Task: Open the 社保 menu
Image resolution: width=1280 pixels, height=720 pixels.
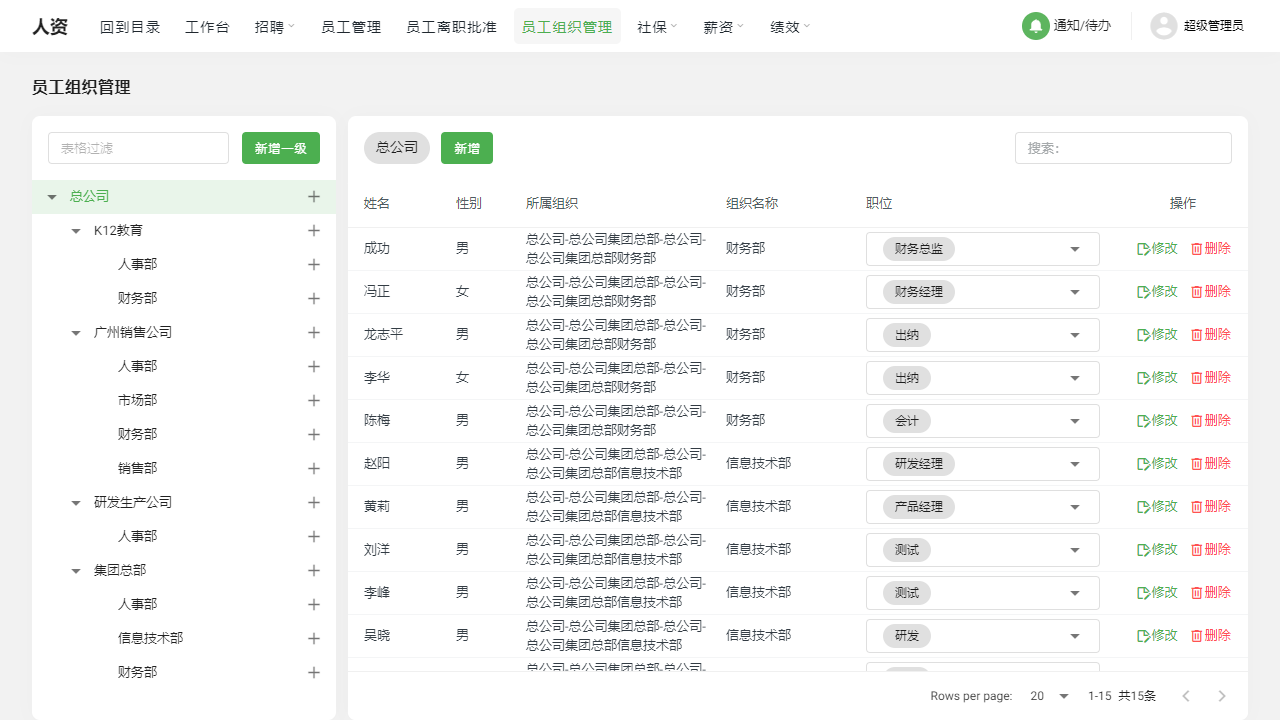Action: coord(656,27)
